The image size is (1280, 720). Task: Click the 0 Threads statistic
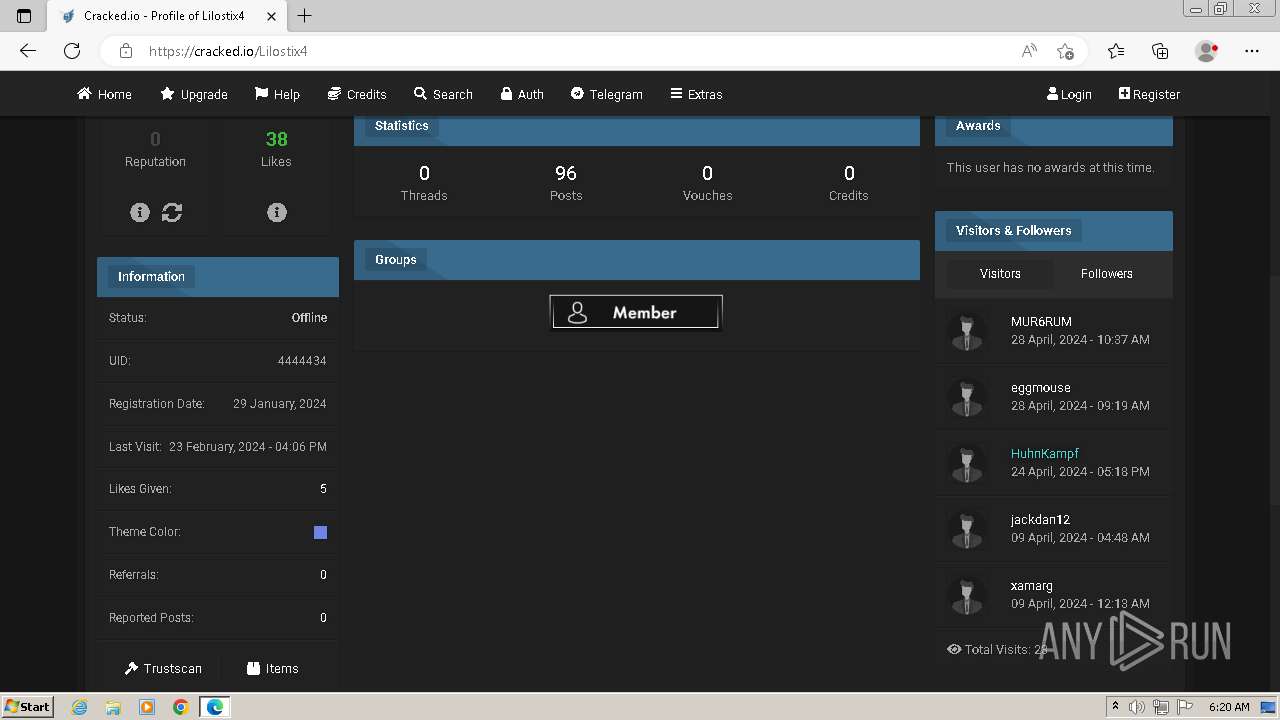424,182
